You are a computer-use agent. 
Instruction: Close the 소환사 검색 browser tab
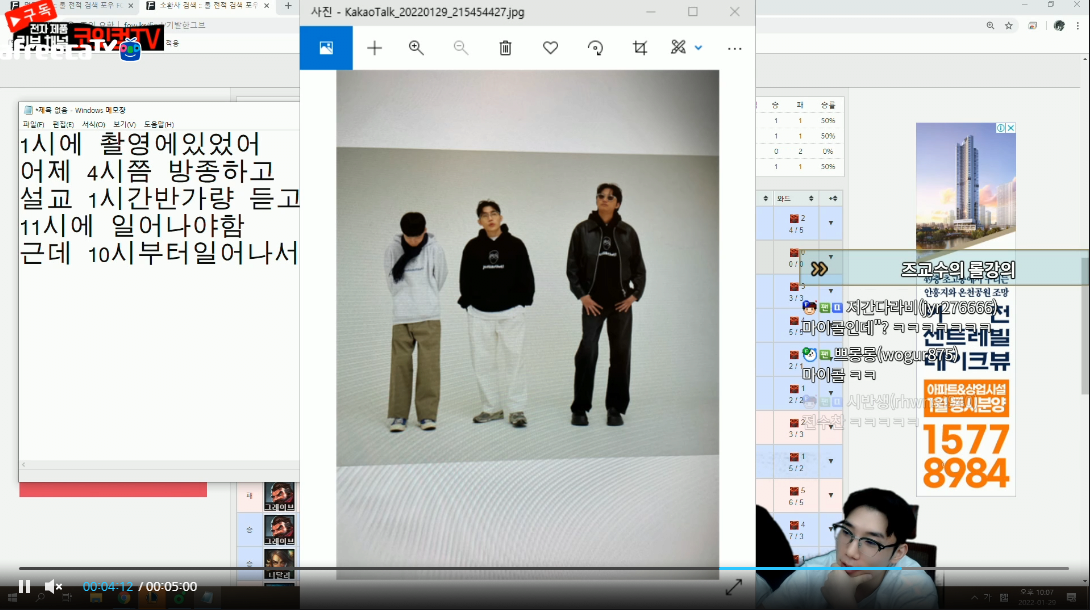tap(266, 6)
